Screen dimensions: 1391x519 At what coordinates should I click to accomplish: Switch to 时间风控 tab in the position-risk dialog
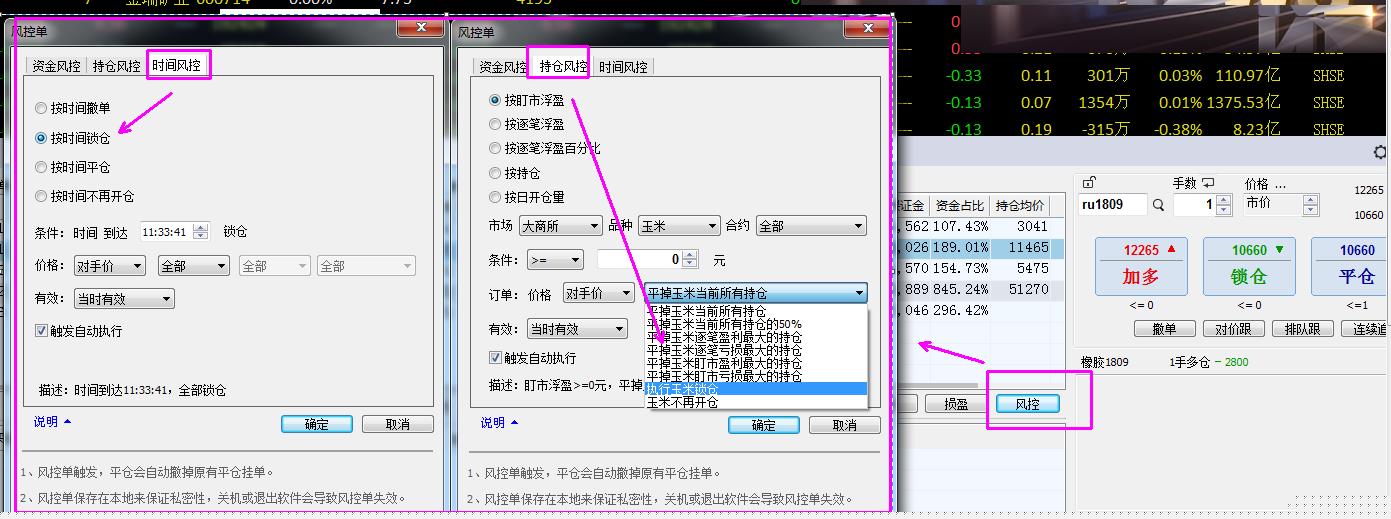[623, 66]
